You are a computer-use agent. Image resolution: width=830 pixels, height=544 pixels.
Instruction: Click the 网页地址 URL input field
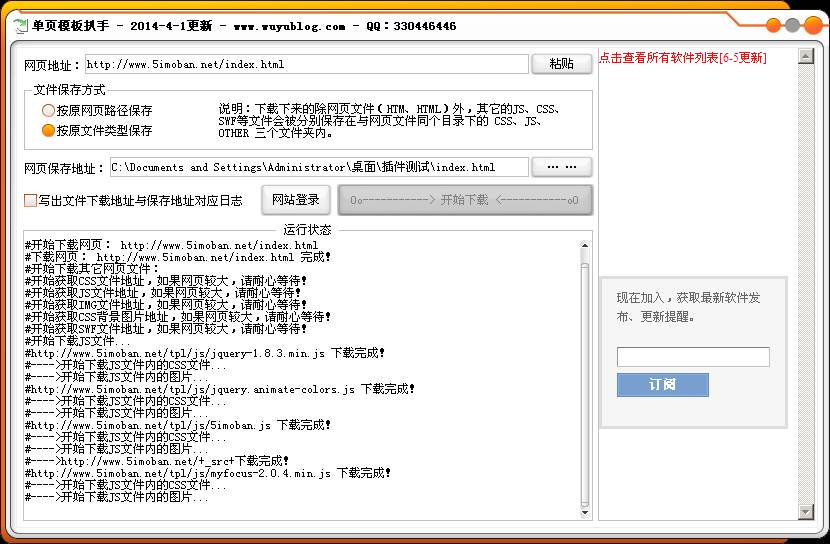(305, 64)
